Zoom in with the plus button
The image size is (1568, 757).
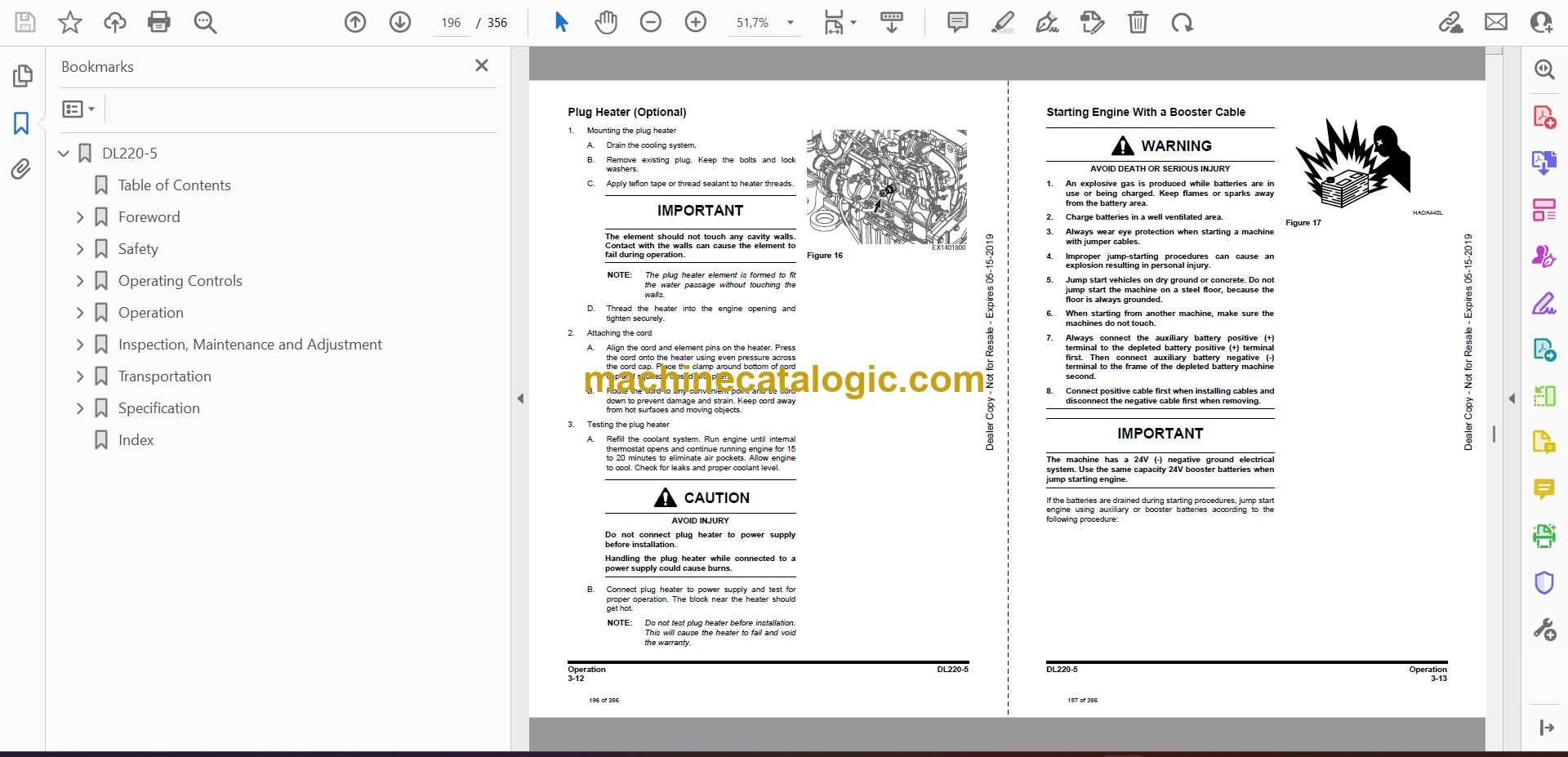pos(696,22)
